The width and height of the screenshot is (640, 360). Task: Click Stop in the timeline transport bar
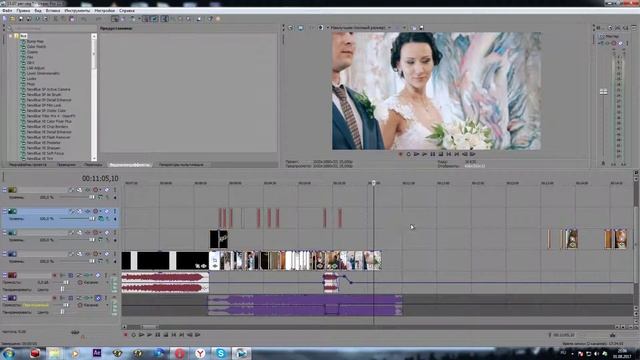(x=166, y=335)
